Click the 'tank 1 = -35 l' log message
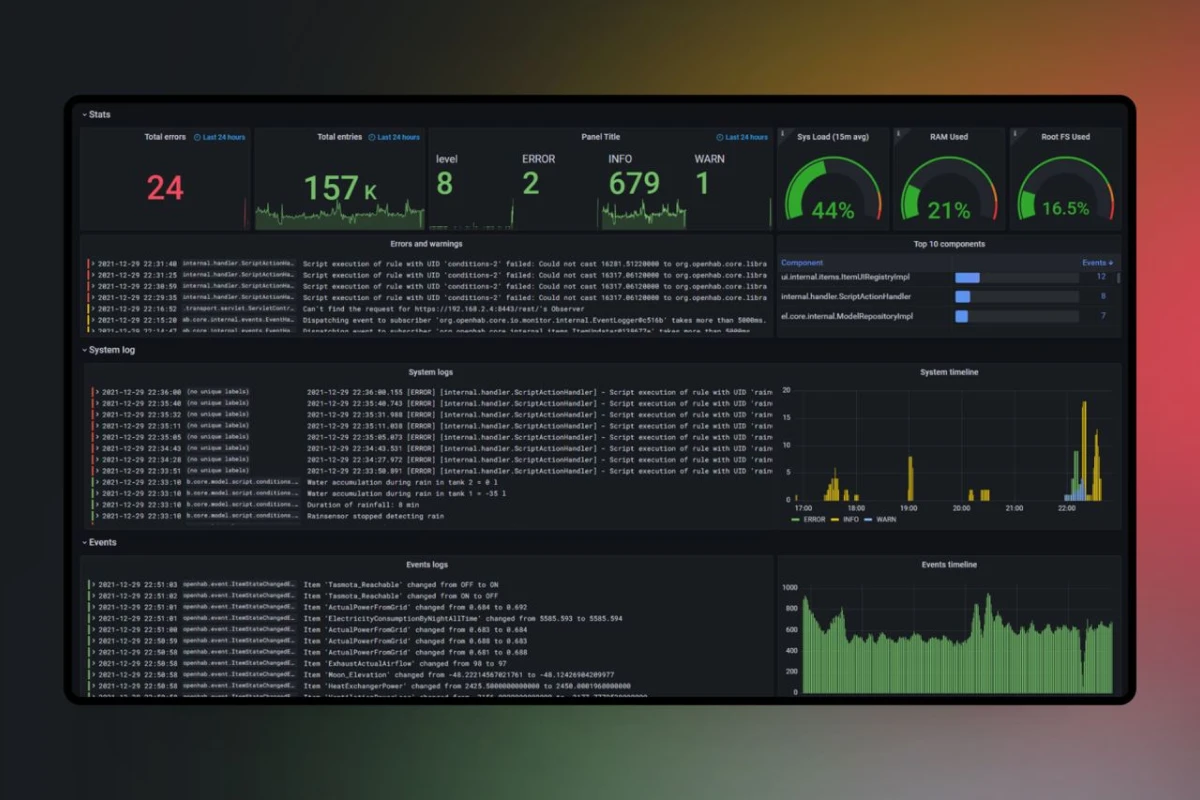 coord(406,493)
